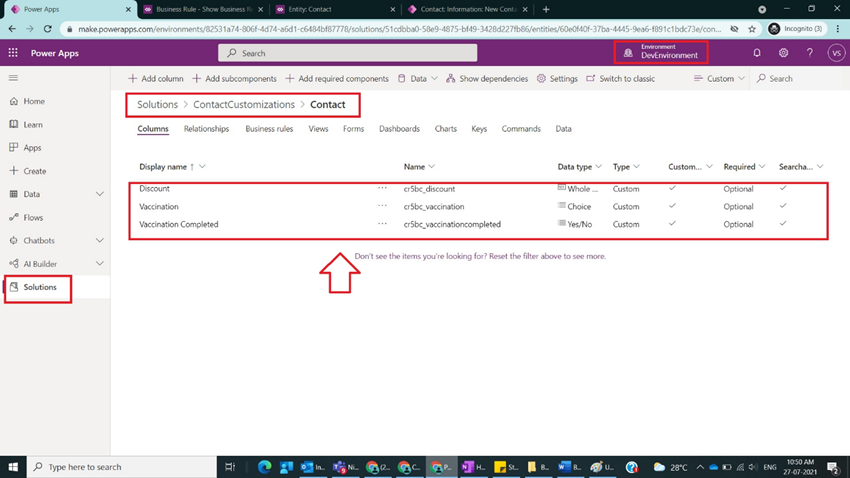Switch to the Views tab
850x478 pixels.
coord(318,129)
